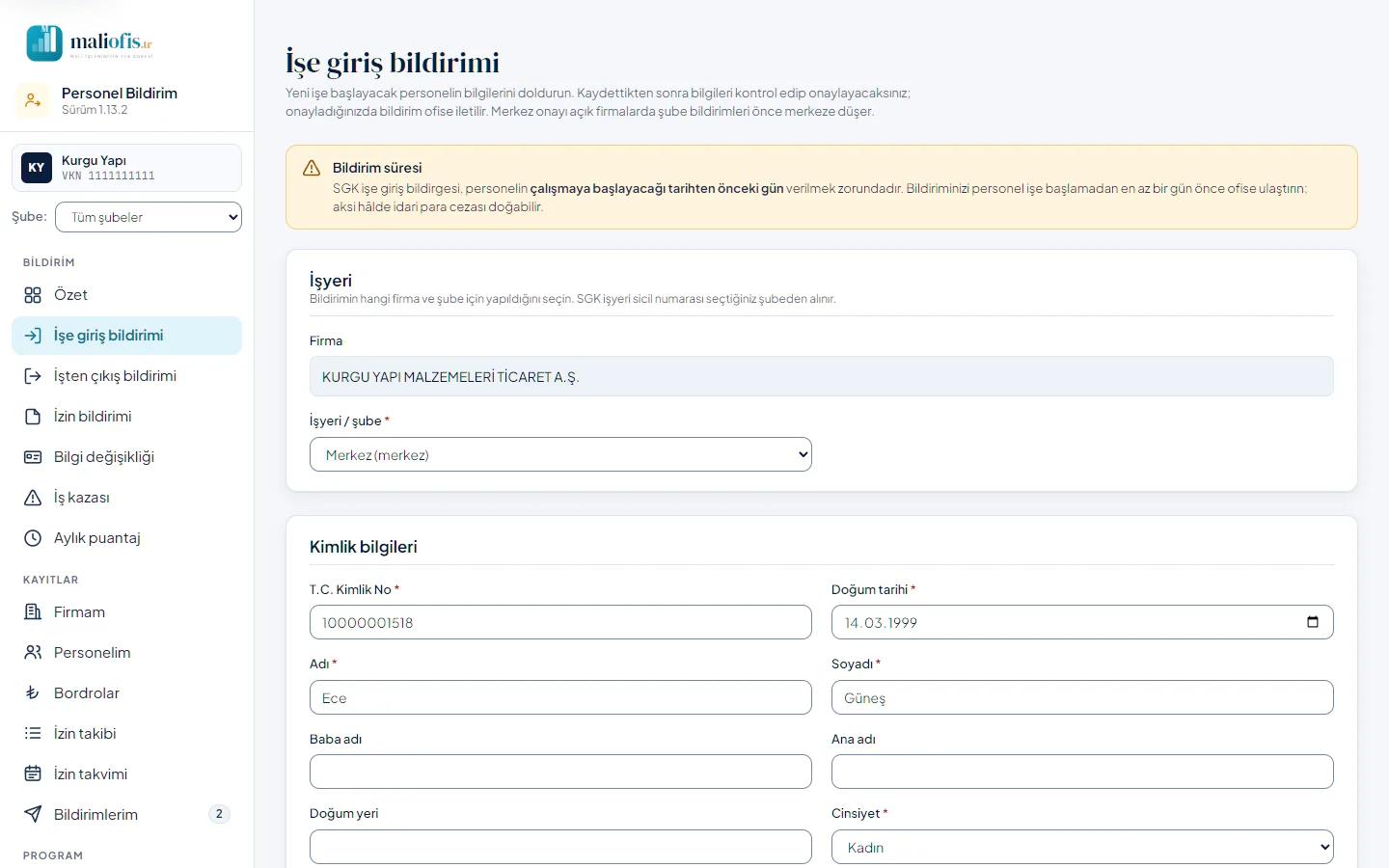
Task: Click the KY company avatar badge
Action: pos(37,168)
